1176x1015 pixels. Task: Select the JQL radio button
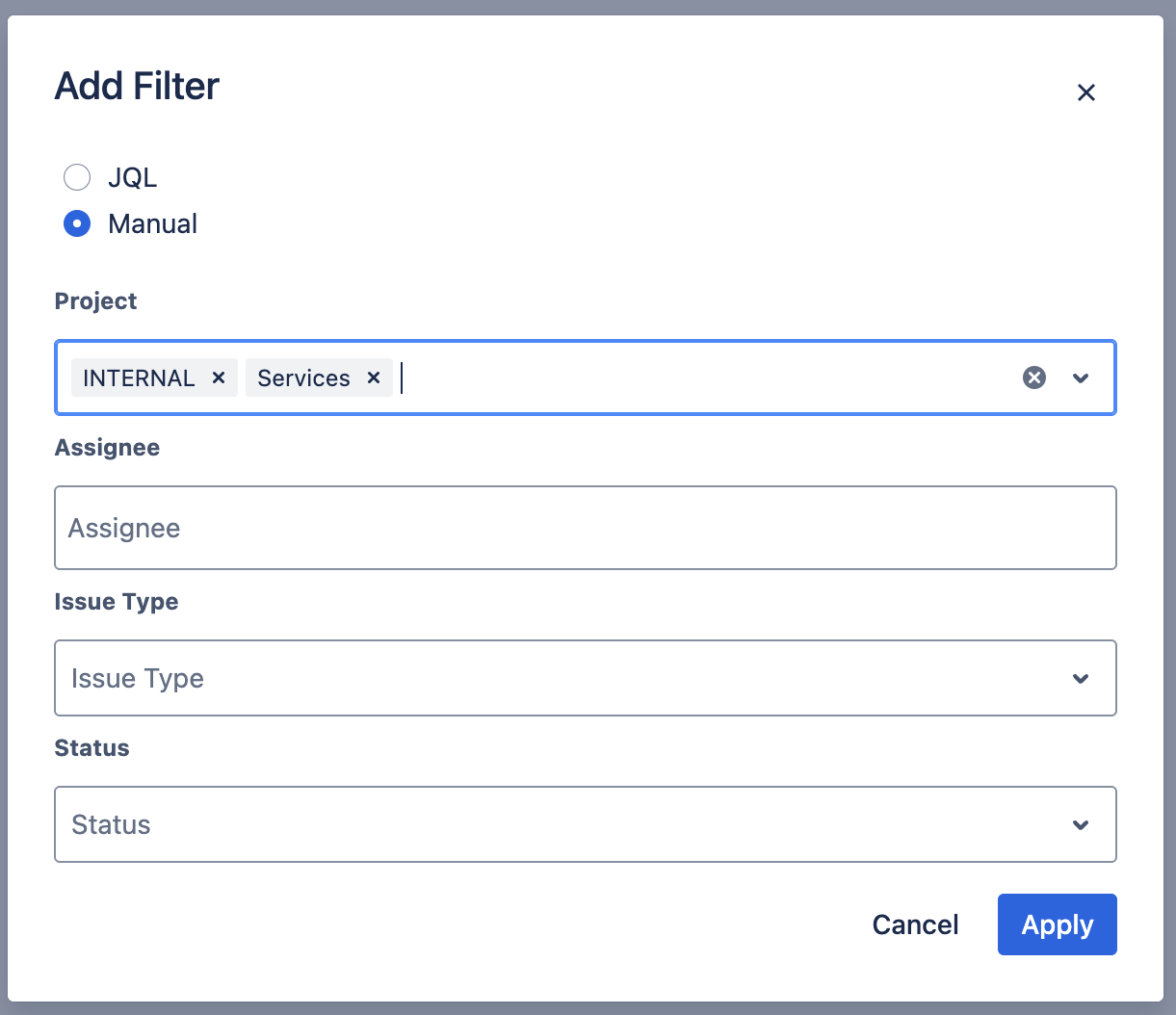(77, 177)
